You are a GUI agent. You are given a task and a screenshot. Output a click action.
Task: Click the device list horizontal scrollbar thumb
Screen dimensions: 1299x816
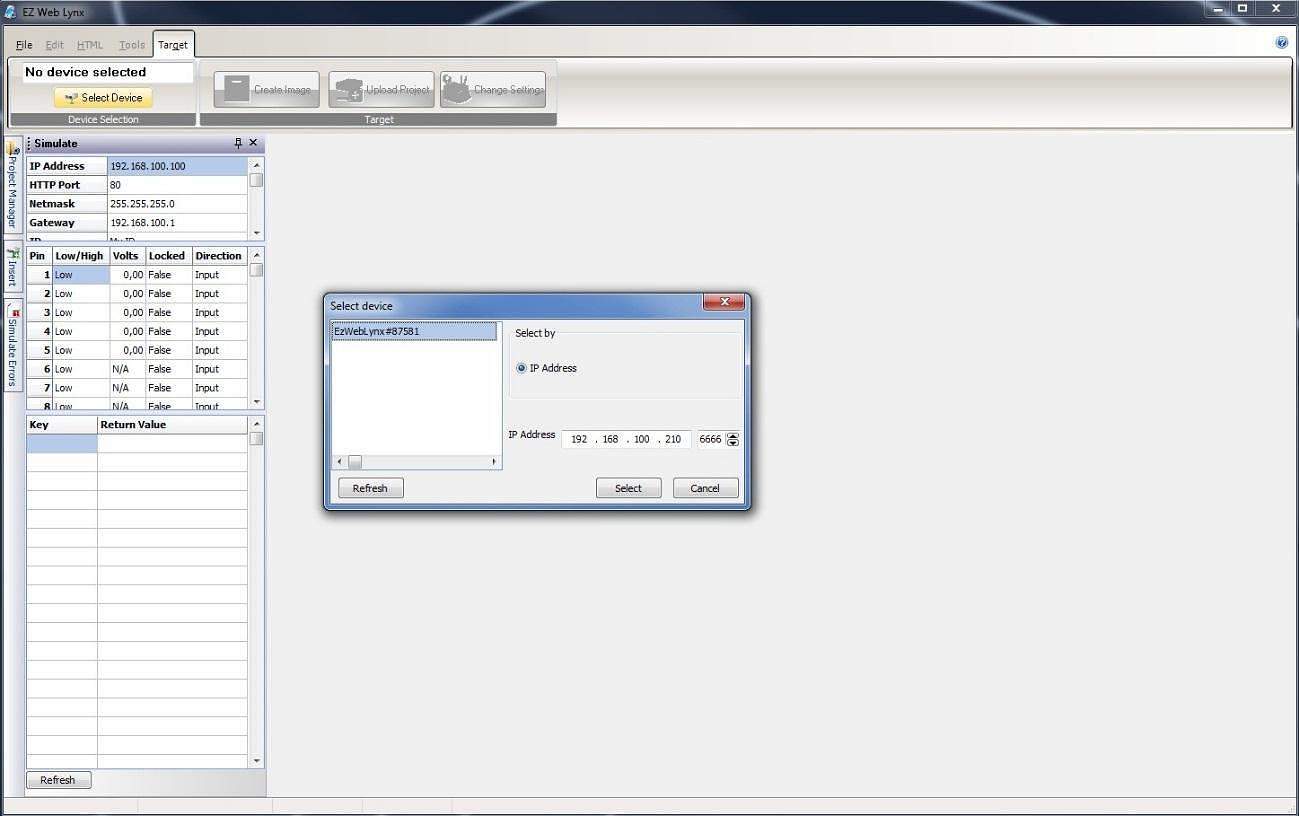pos(355,462)
